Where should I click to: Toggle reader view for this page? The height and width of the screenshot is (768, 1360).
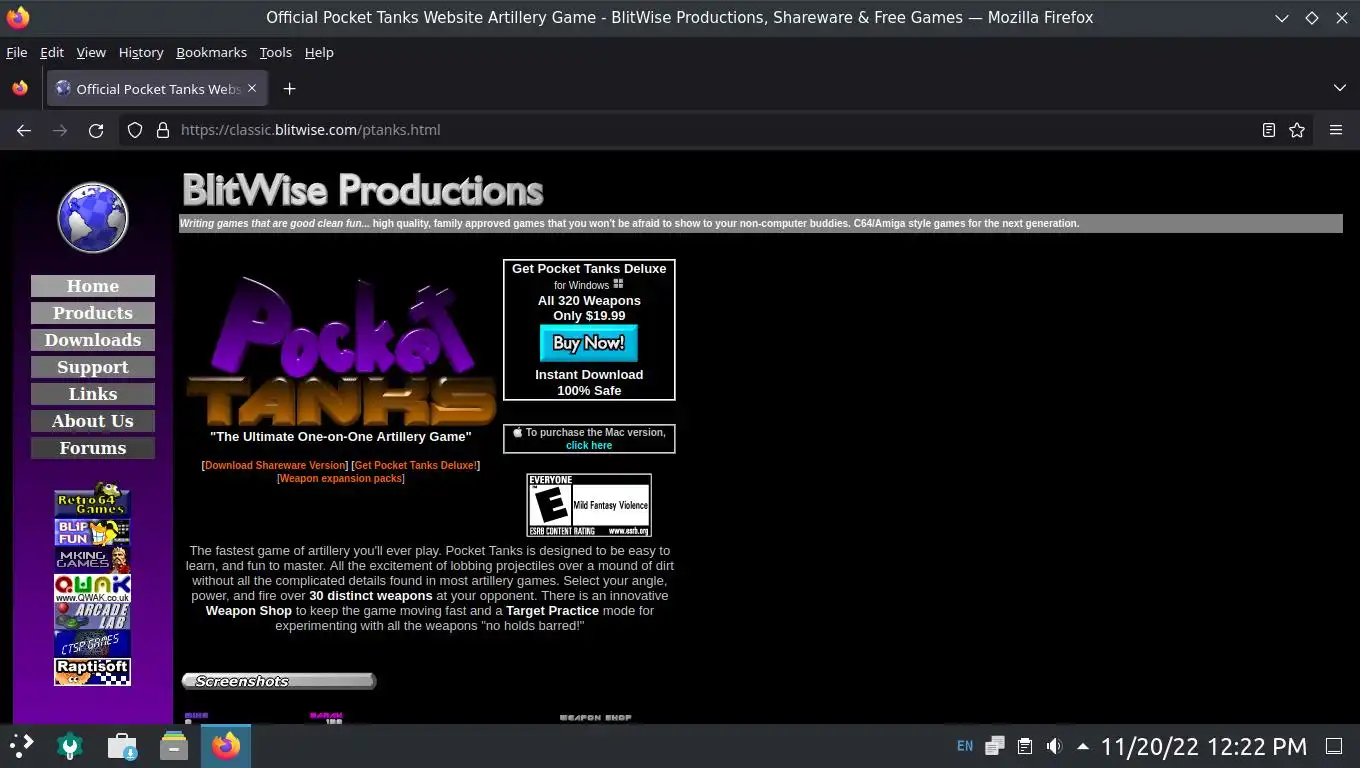click(x=1269, y=130)
